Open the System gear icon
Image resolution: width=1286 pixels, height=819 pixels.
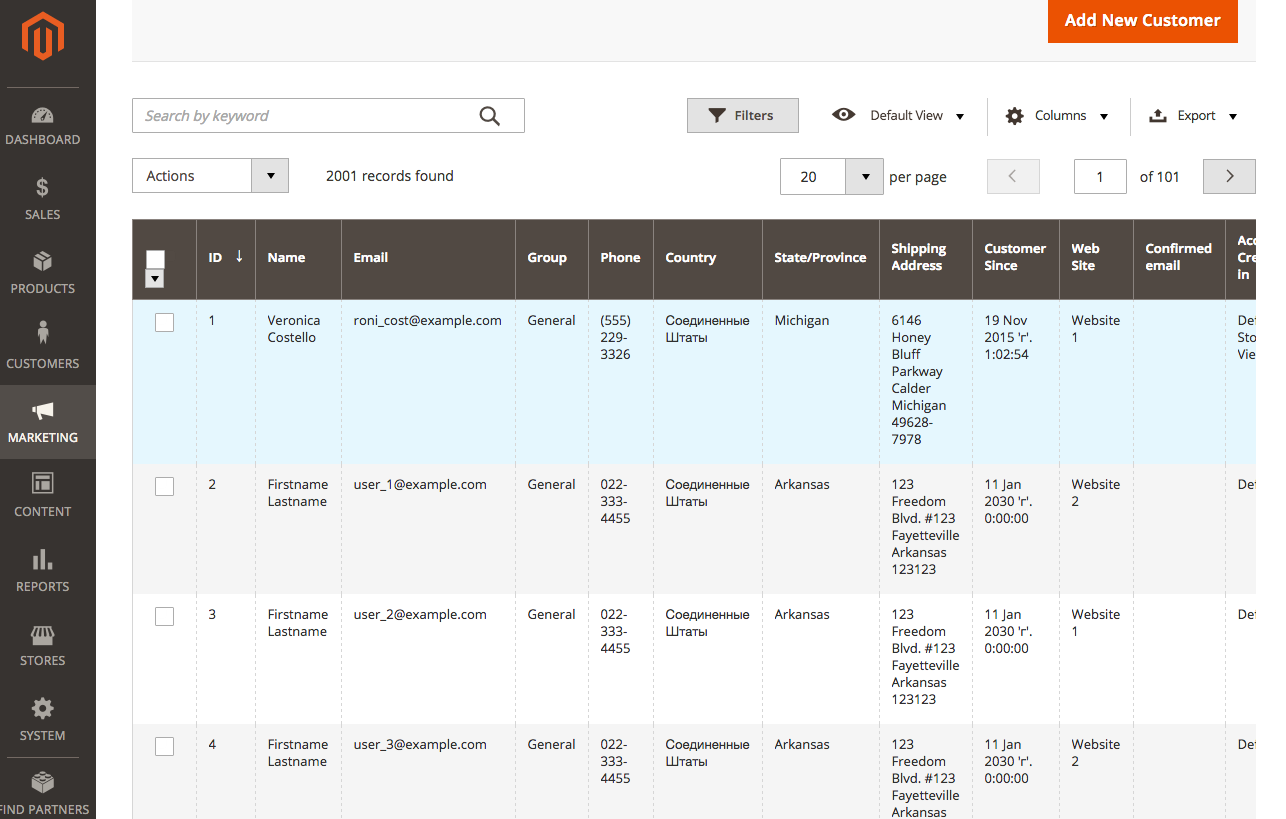tap(42, 709)
